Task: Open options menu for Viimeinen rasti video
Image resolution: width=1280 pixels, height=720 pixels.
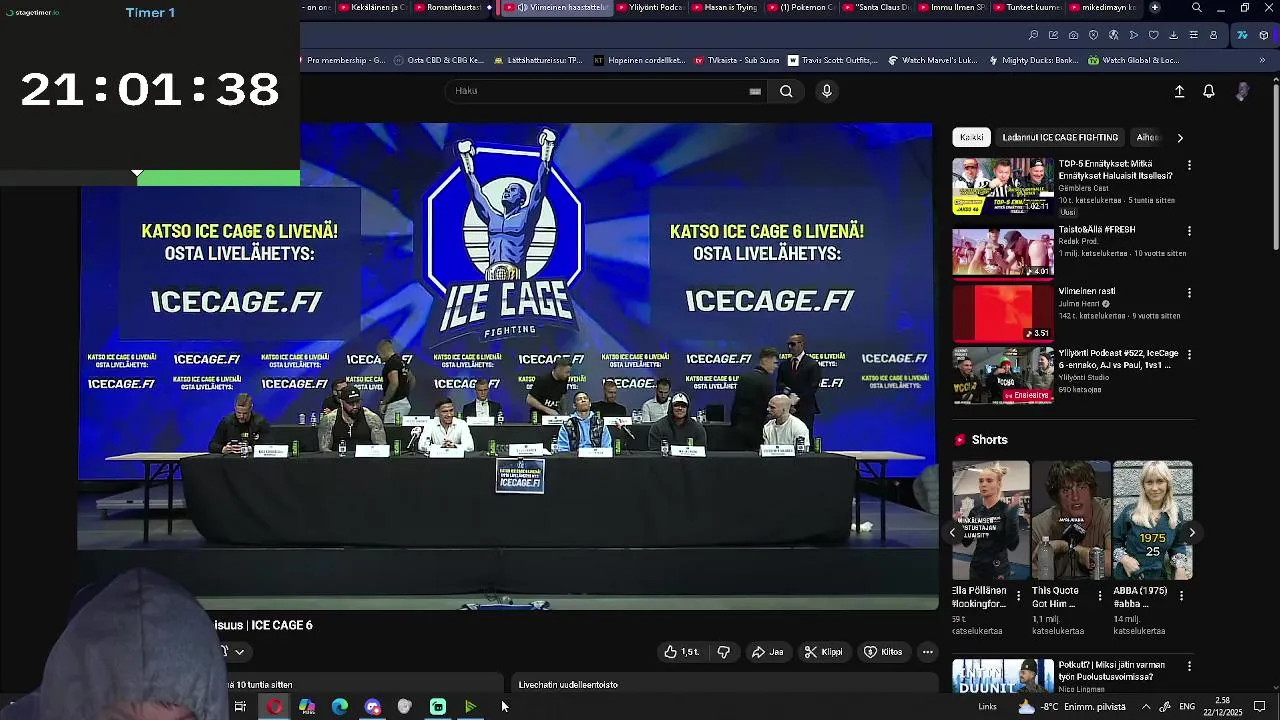Action: point(1189,292)
